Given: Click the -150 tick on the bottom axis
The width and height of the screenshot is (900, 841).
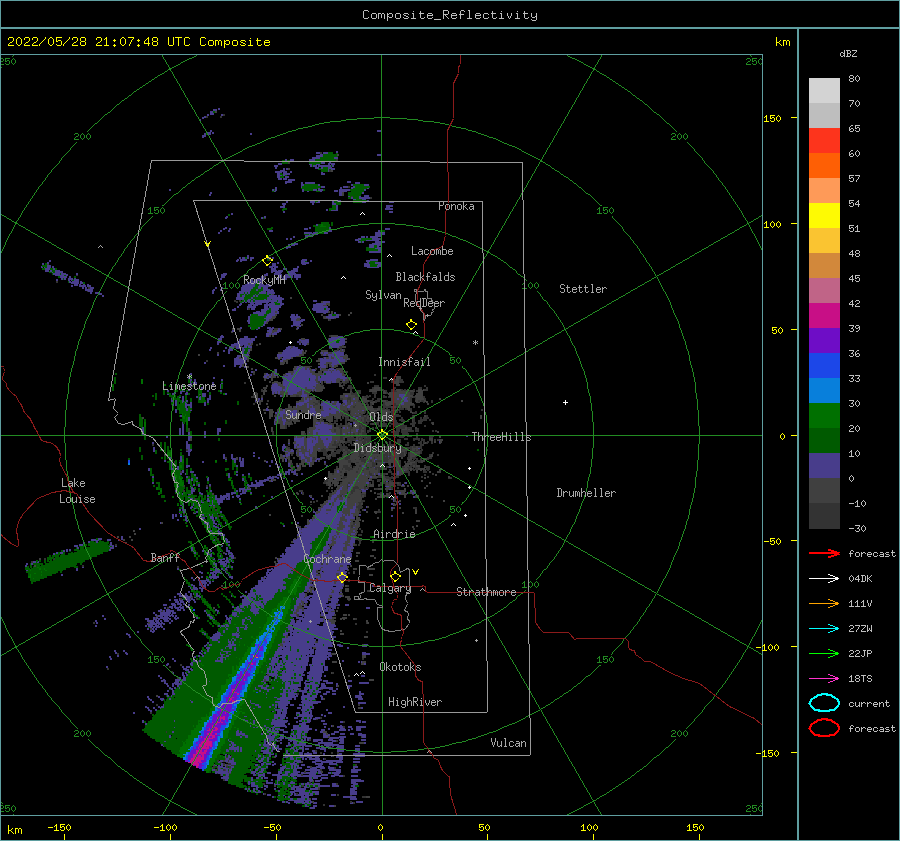Looking at the screenshot, I should [59, 828].
